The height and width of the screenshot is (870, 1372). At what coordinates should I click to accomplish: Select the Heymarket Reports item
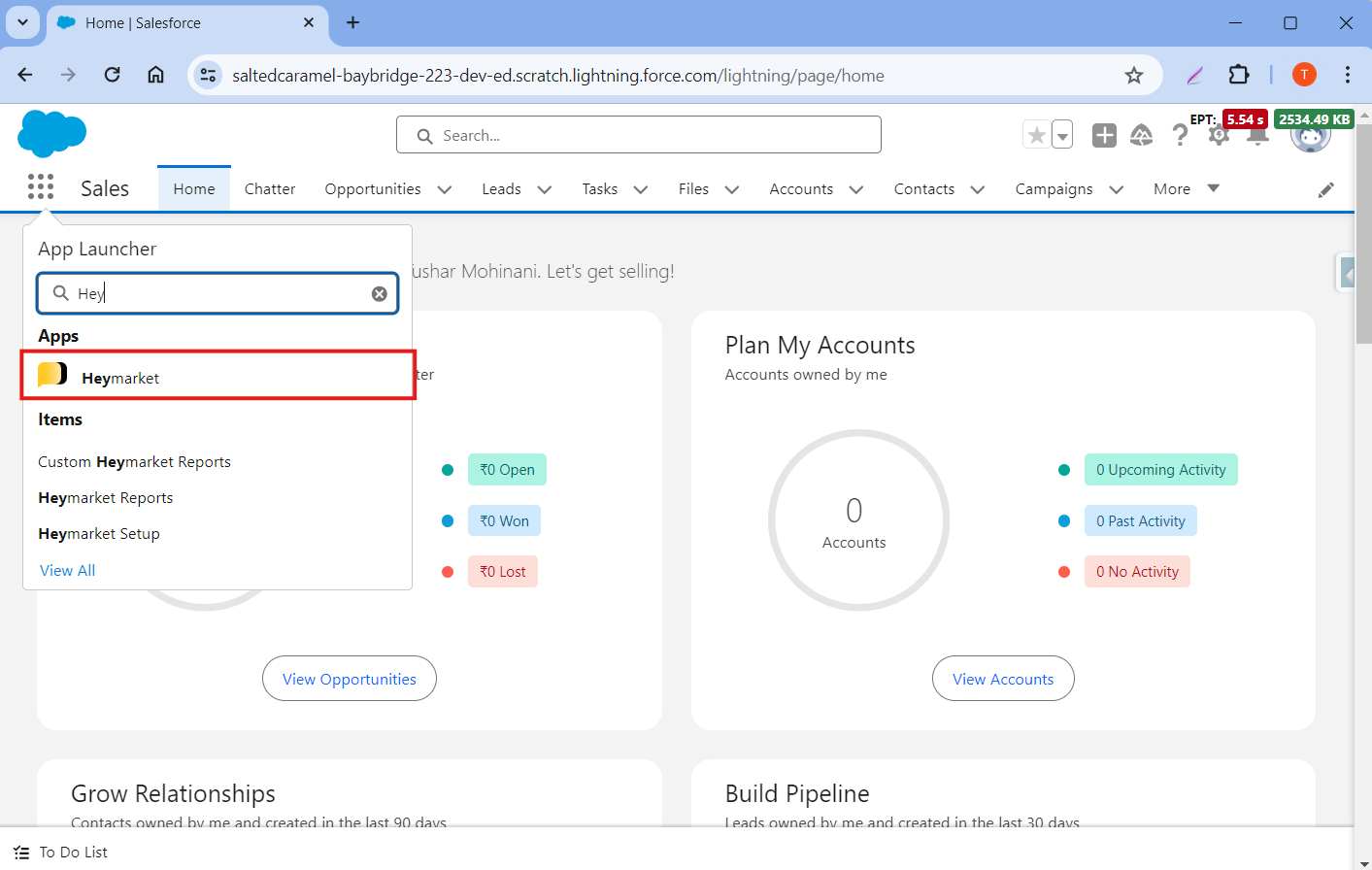pyautogui.click(x=105, y=497)
